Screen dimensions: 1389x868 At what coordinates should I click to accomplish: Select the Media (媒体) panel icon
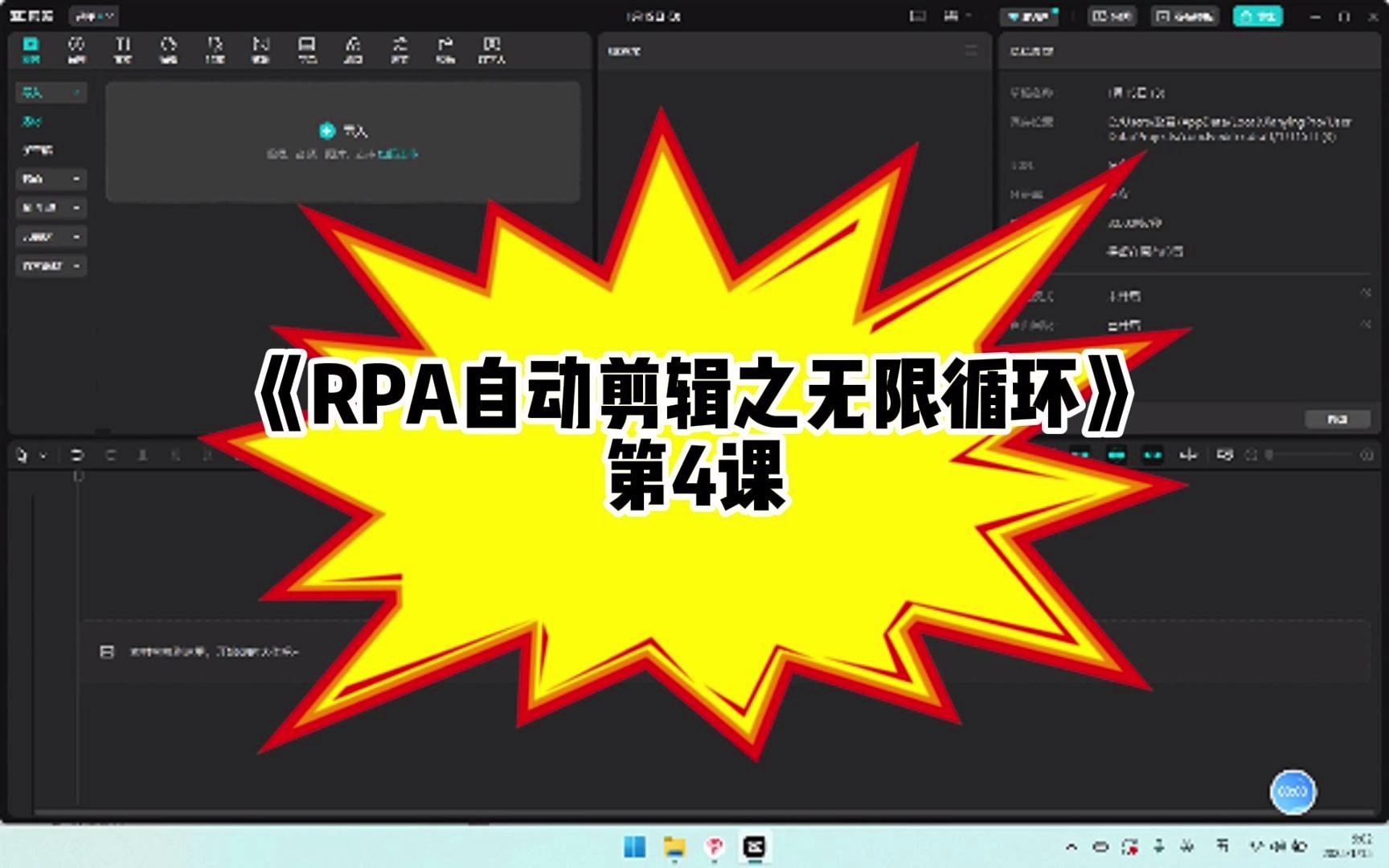30,50
